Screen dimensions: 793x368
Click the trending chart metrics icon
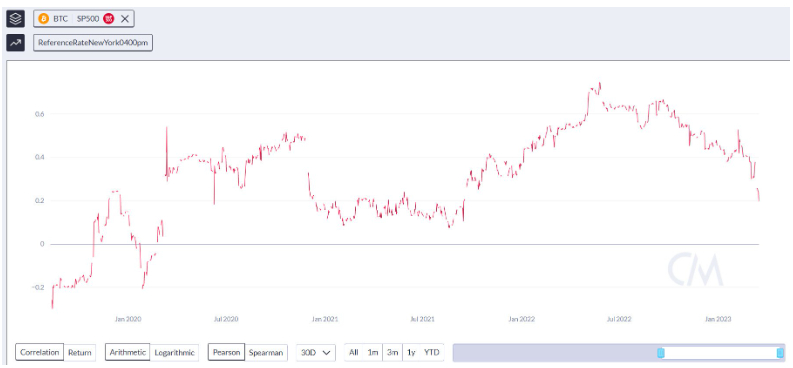tap(15, 42)
